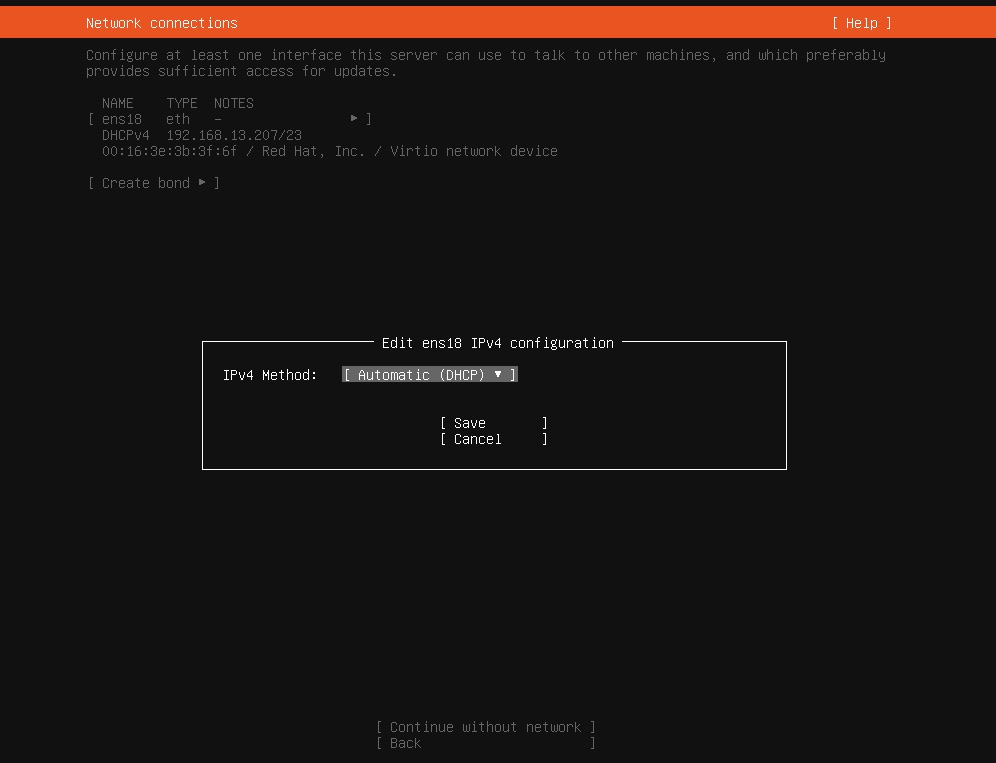Open the Help menu
Screen dimensions: 996x763
coord(861,23)
